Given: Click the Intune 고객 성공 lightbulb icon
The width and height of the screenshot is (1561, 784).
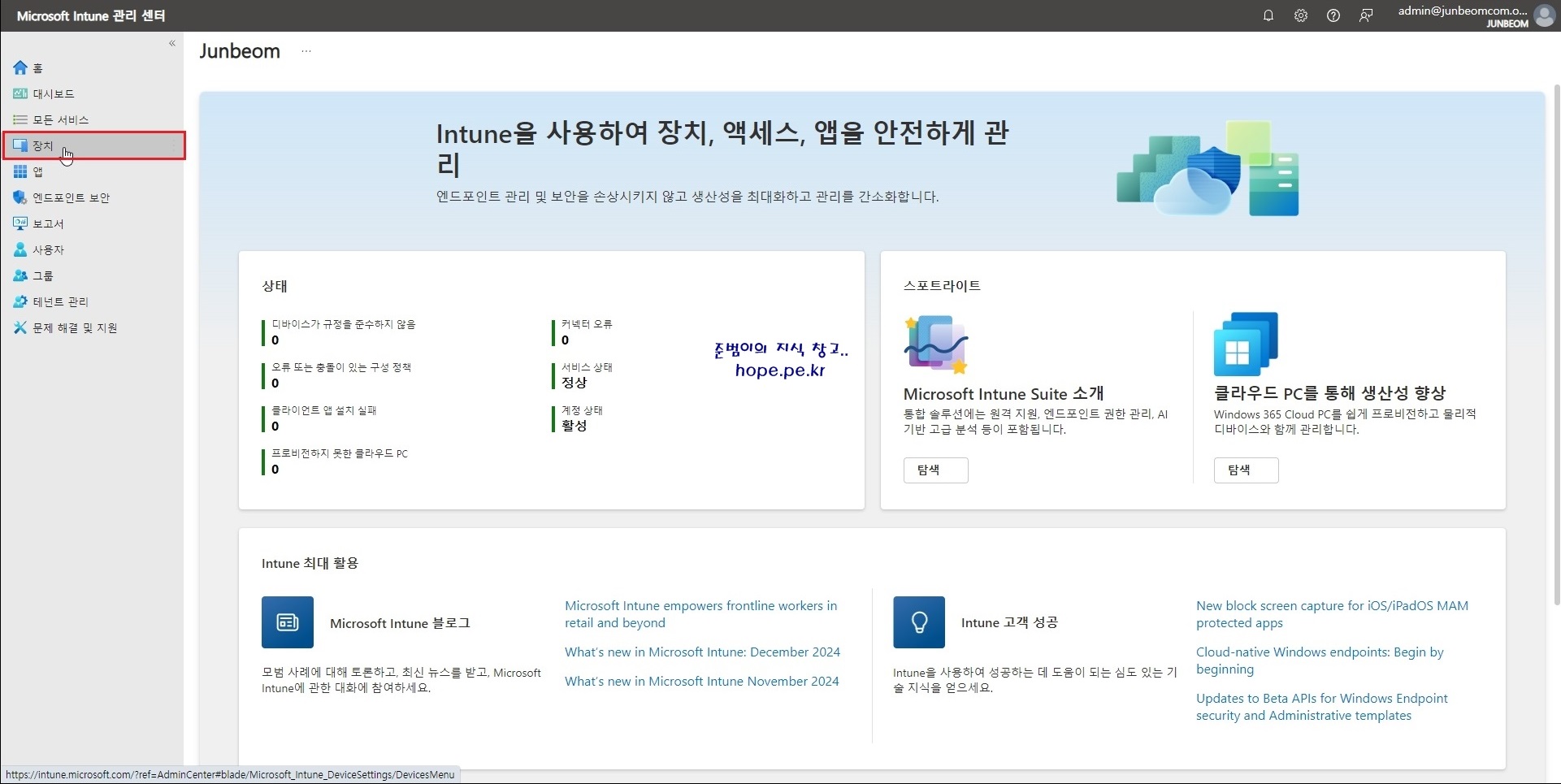Looking at the screenshot, I should 919,622.
